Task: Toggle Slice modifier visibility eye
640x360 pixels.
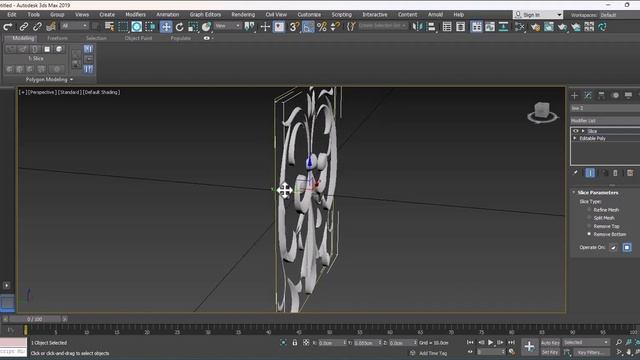Action: 576,131
